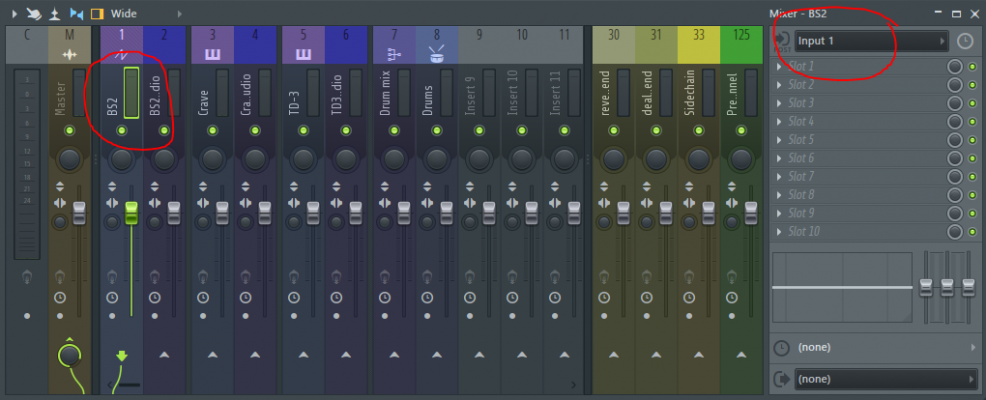Click the Master track waveform icon
The width and height of the screenshot is (986, 400).
click(69, 55)
